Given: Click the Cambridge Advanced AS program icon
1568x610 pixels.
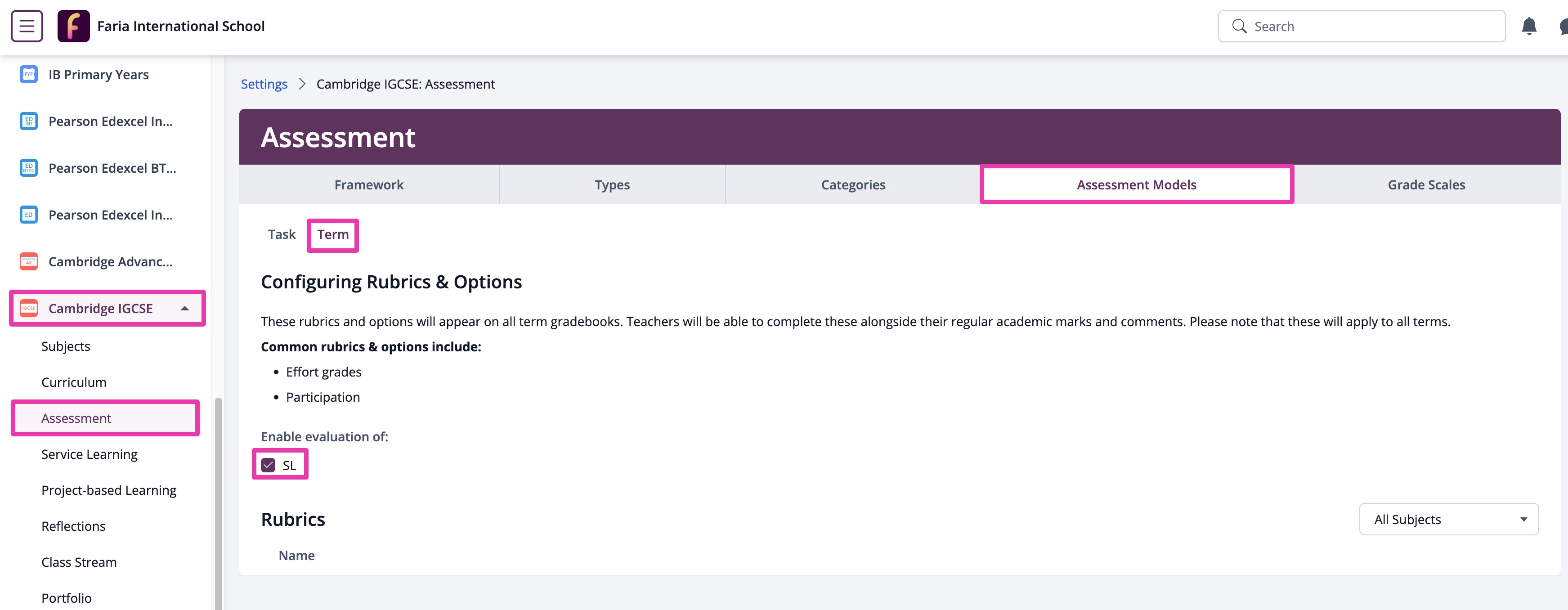Looking at the screenshot, I should click(x=28, y=261).
